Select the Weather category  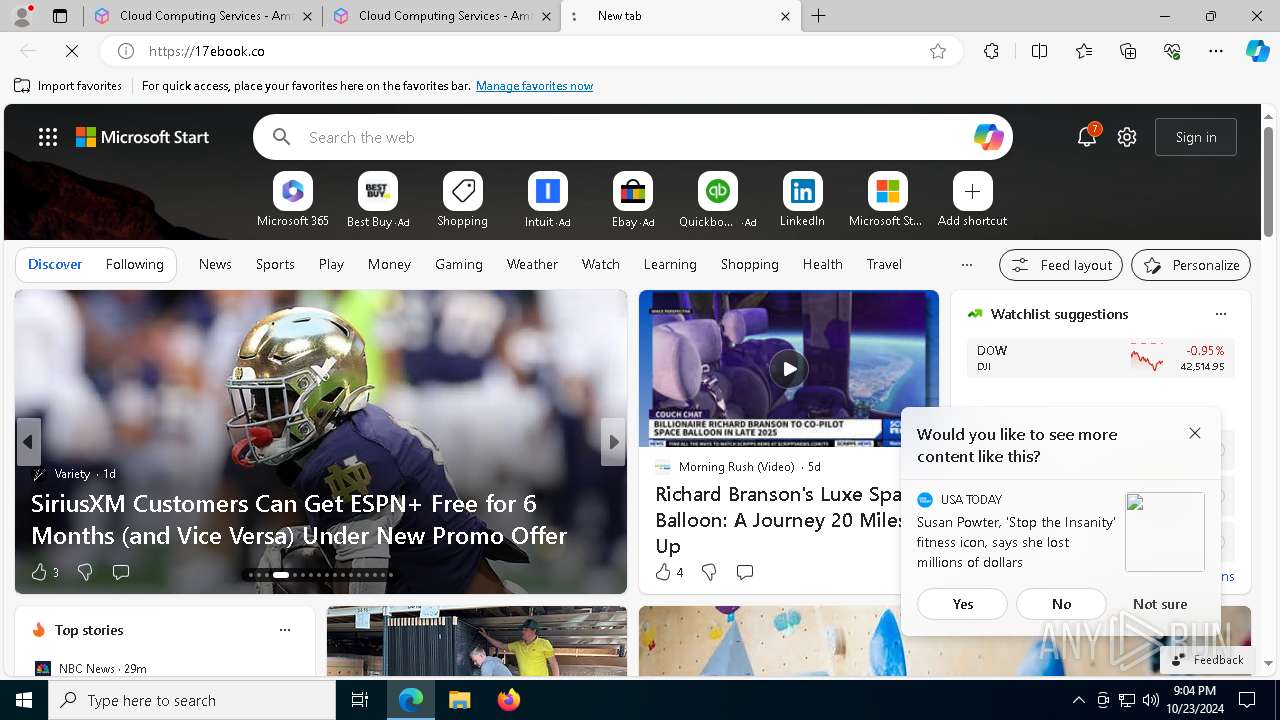point(532,264)
